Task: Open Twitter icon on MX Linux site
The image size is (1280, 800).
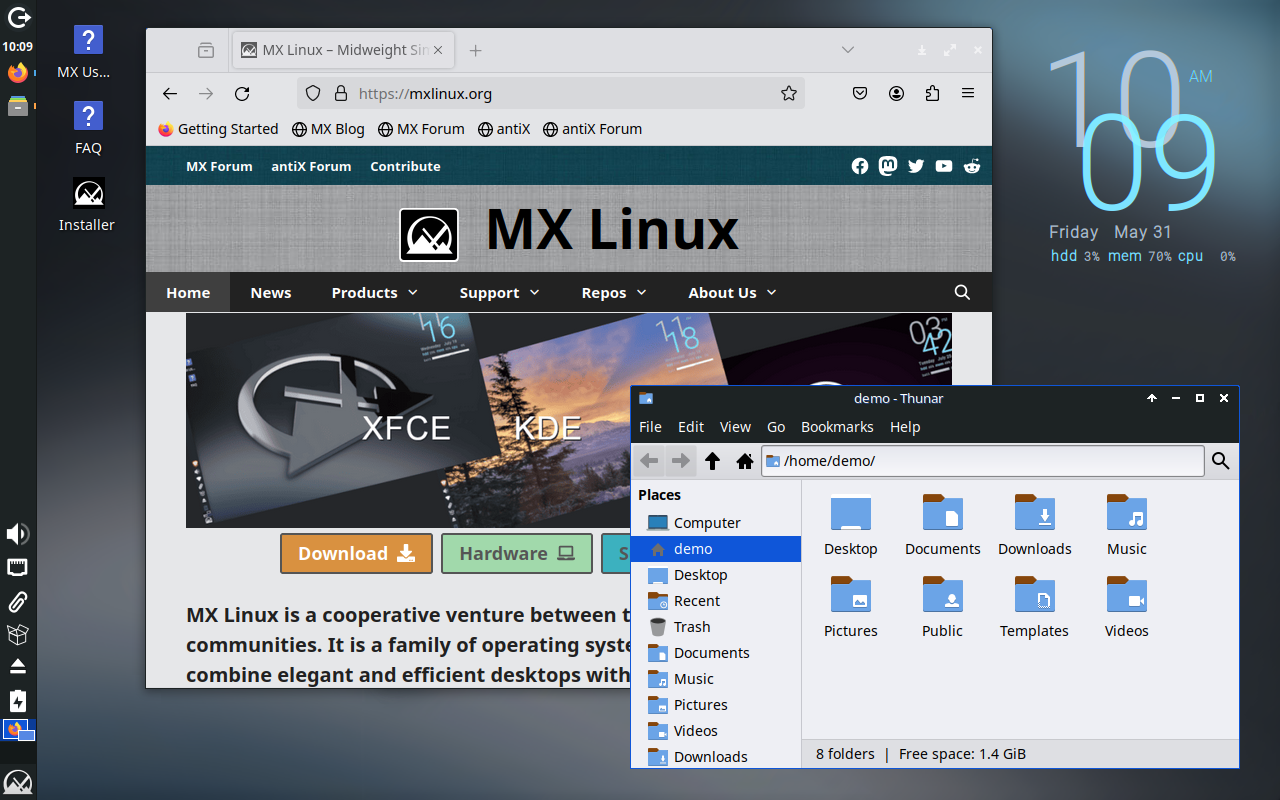Action: click(916, 166)
